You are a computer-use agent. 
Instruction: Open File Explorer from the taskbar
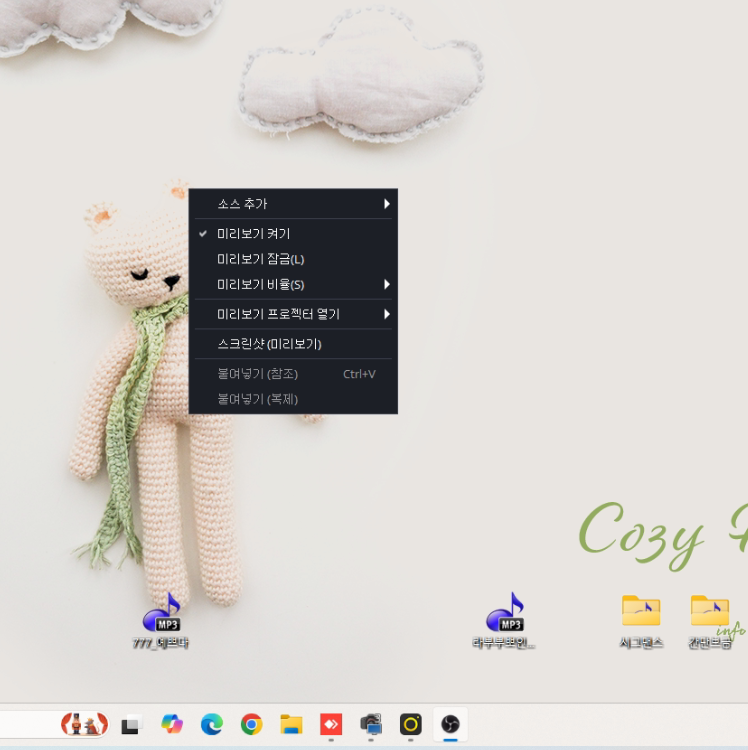point(291,724)
